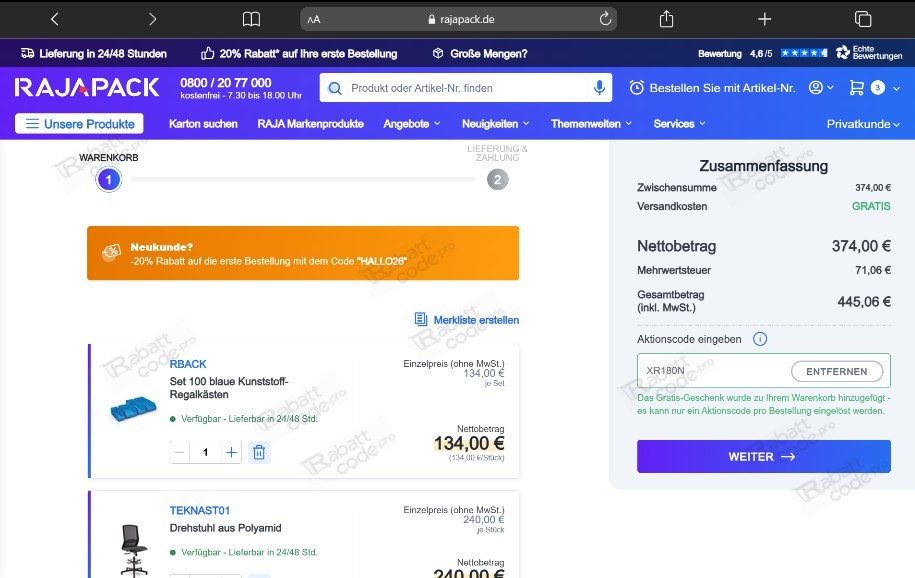Viewport: 915px width, 578px height.
Task: Click the info icon next to Aktionscode
Action: pyautogui.click(x=759, y=339)
